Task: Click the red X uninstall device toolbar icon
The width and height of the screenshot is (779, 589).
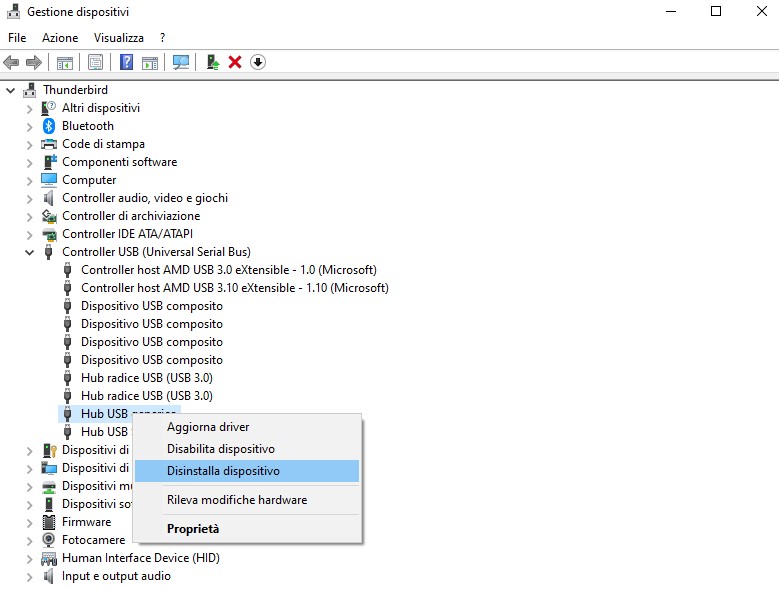Action: tap(235, 62)
